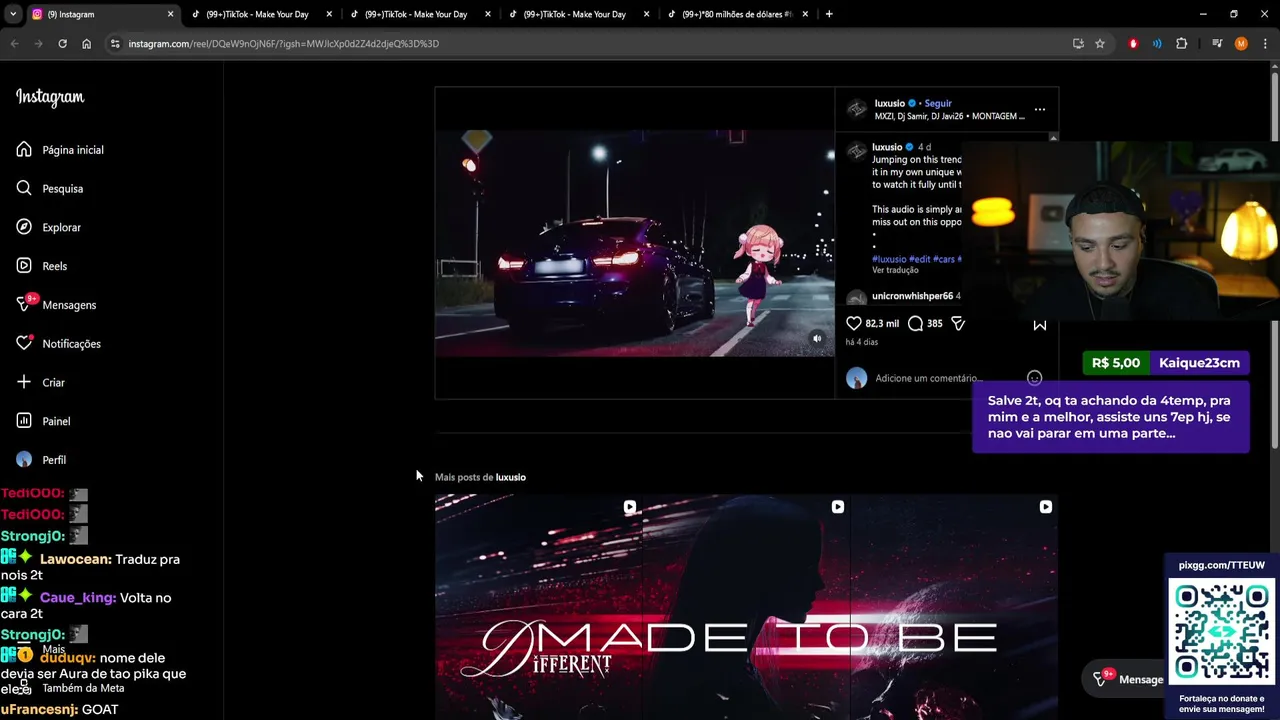Viewport: 1280px width, 720px height.
Task: Open media controls icon in toolbar
Action: click(1217, 44)
